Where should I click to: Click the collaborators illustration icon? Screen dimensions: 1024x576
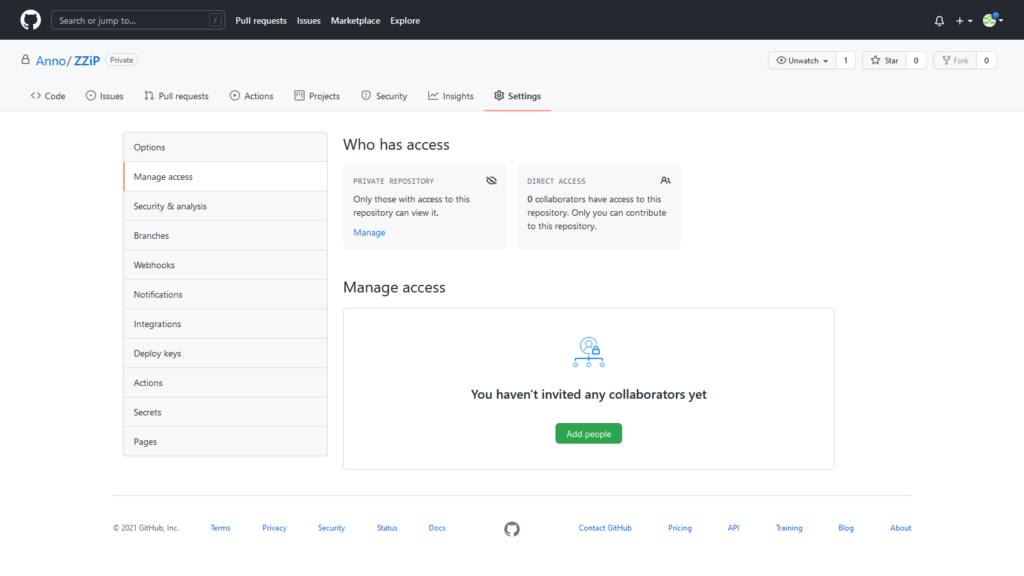pos(588,352)
